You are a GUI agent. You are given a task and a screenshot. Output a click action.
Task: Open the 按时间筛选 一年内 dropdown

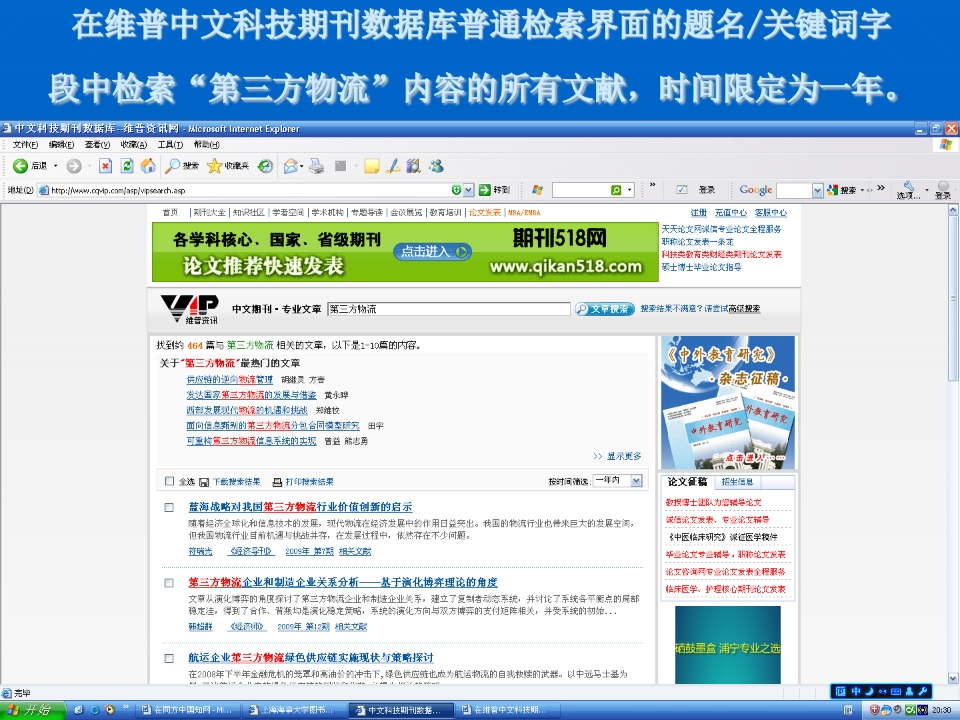tap(636, 481)
